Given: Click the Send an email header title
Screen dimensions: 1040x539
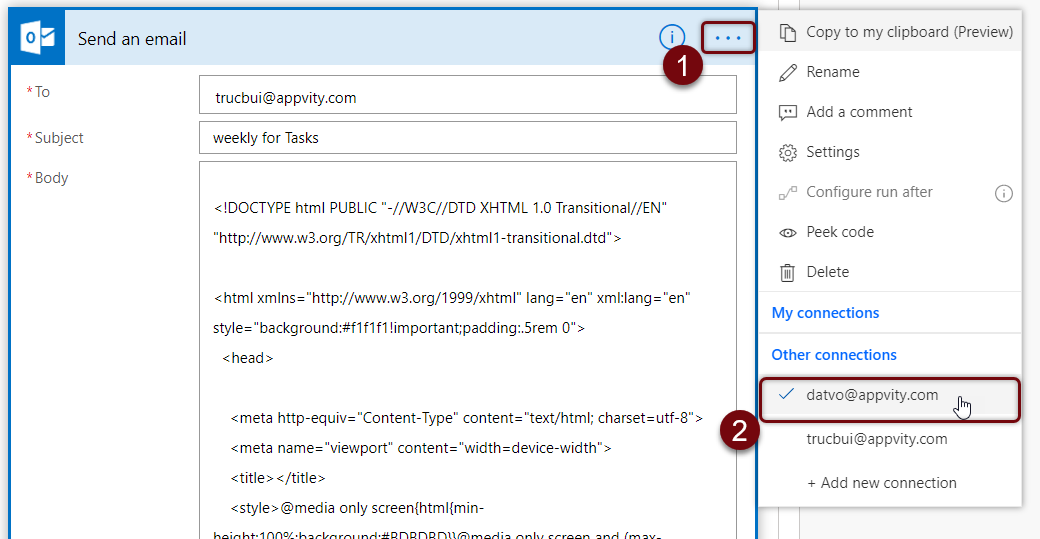Looking at the screenshot, I should [x=132, y=39].
